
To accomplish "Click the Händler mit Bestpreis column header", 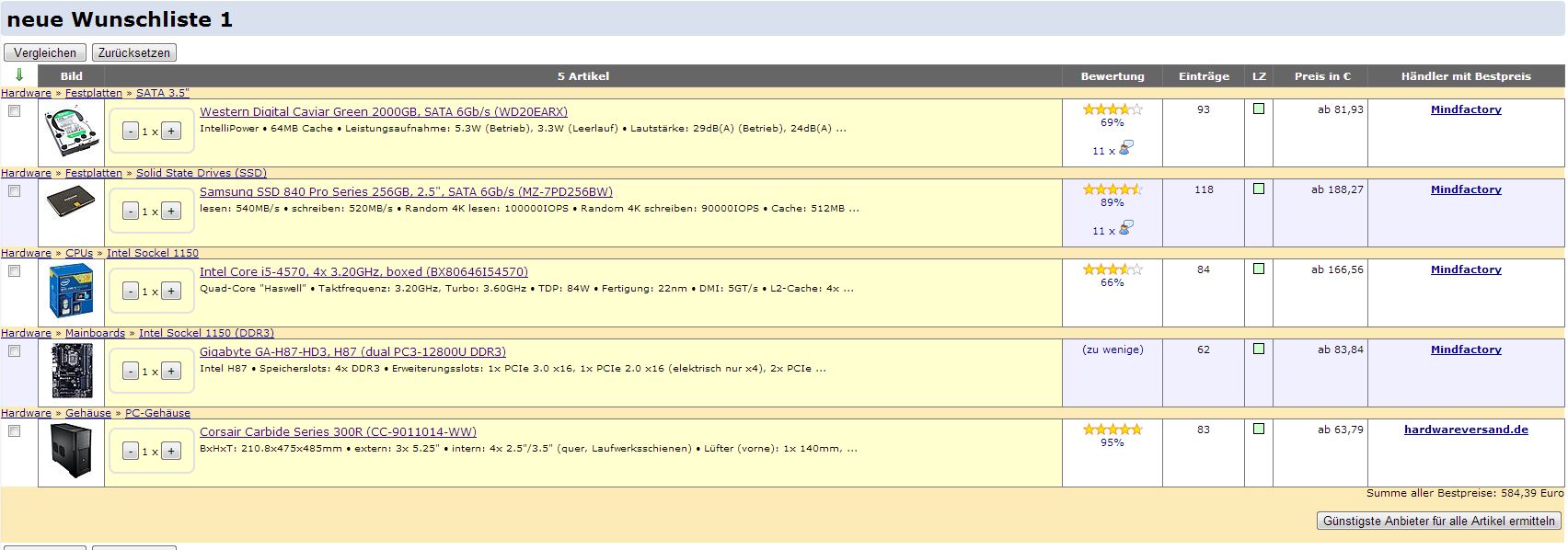I will pyautogui.click(x=1466, y=76).
